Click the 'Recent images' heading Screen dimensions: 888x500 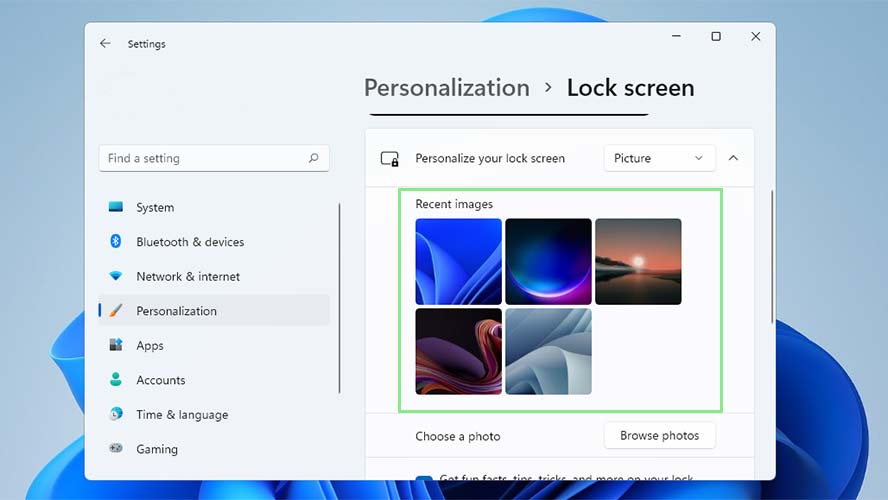pyautogui.click(x=454, y=204)
